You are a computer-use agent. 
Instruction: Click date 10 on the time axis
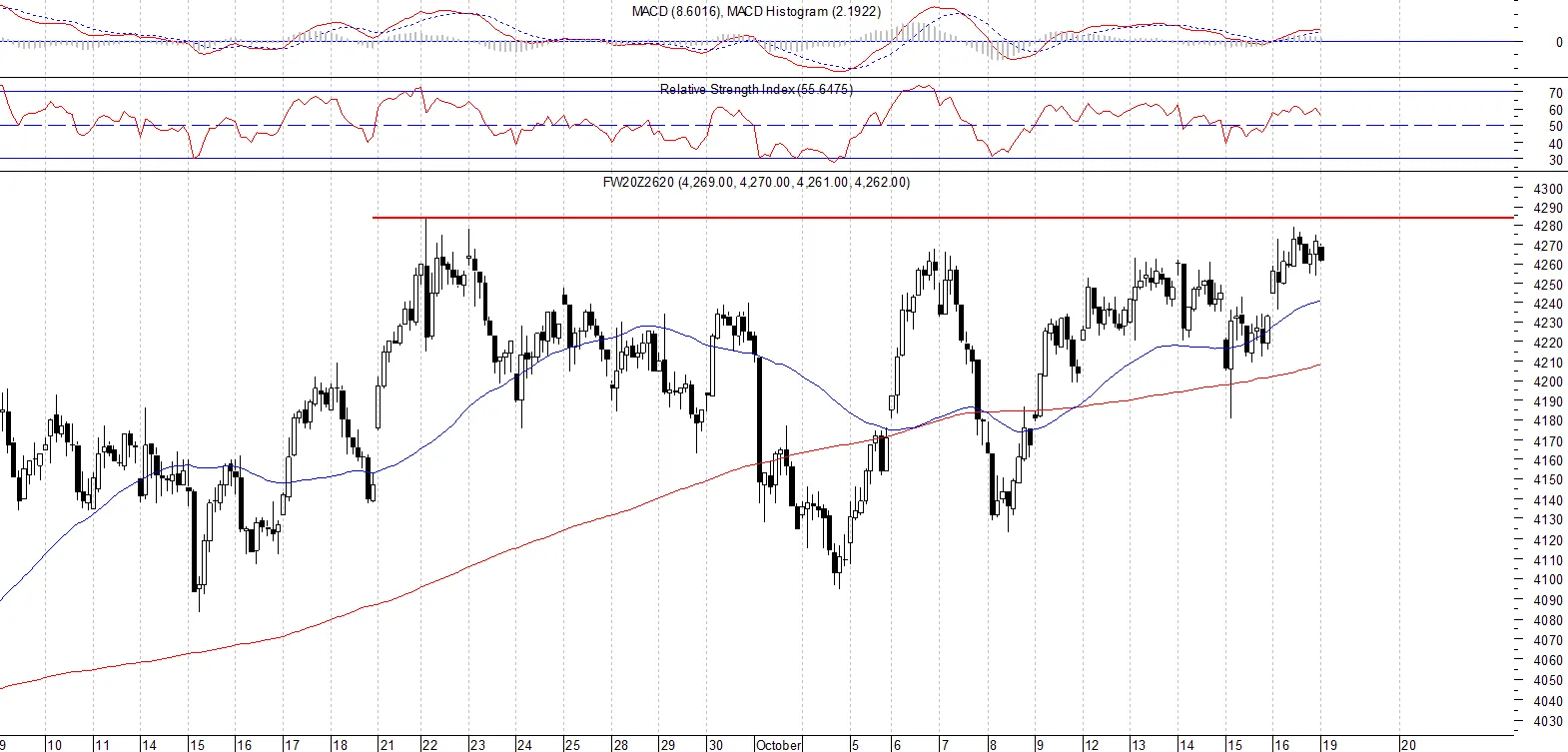pos(54,745)
